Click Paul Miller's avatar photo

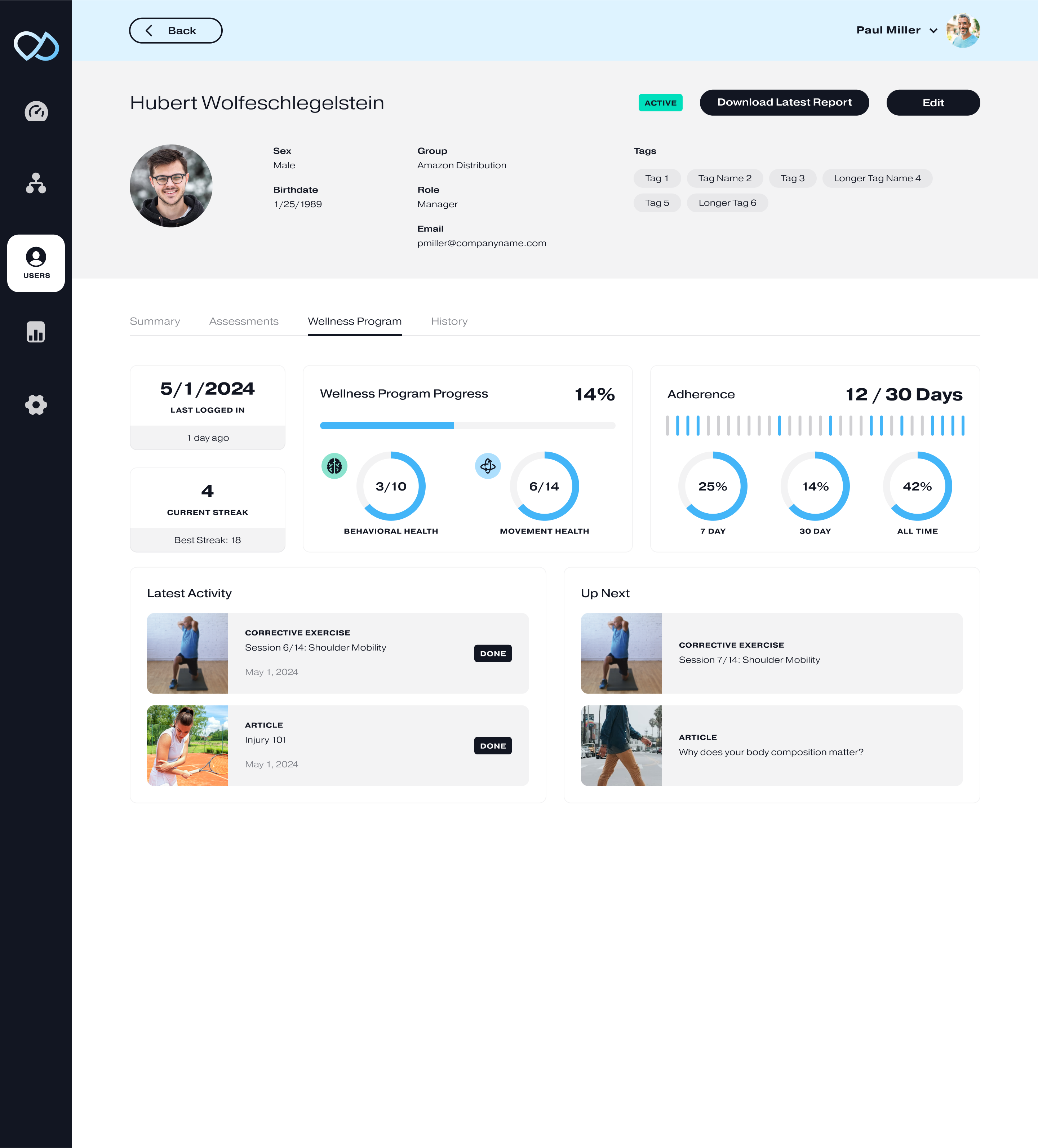pyautogui.click(x=963, y=31)
